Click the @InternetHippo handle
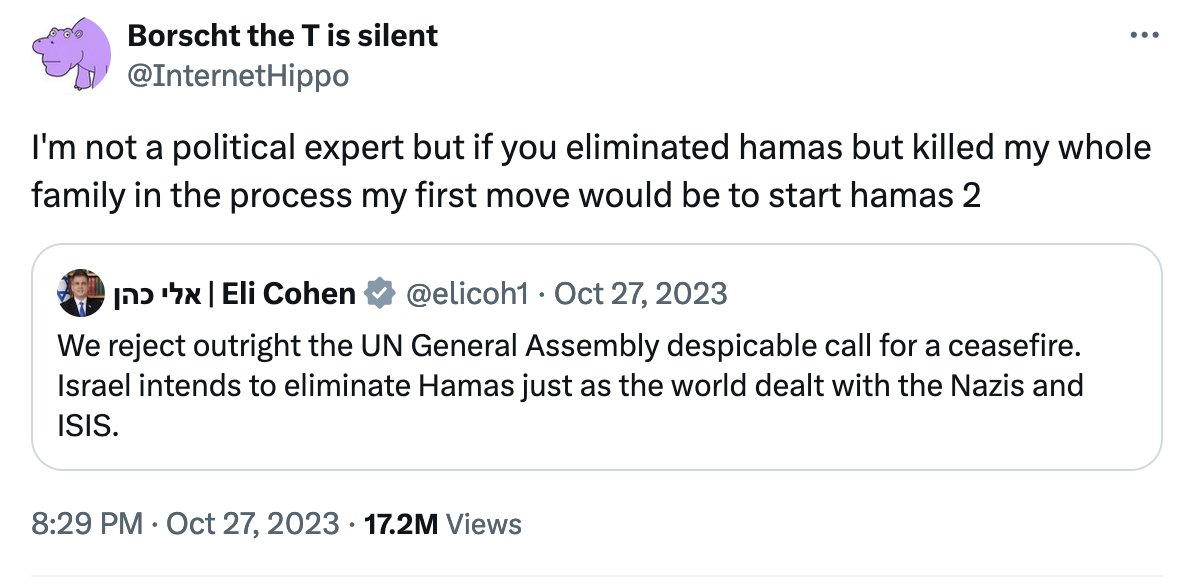This screenshot has width=1180, height=584. [238, 75]
